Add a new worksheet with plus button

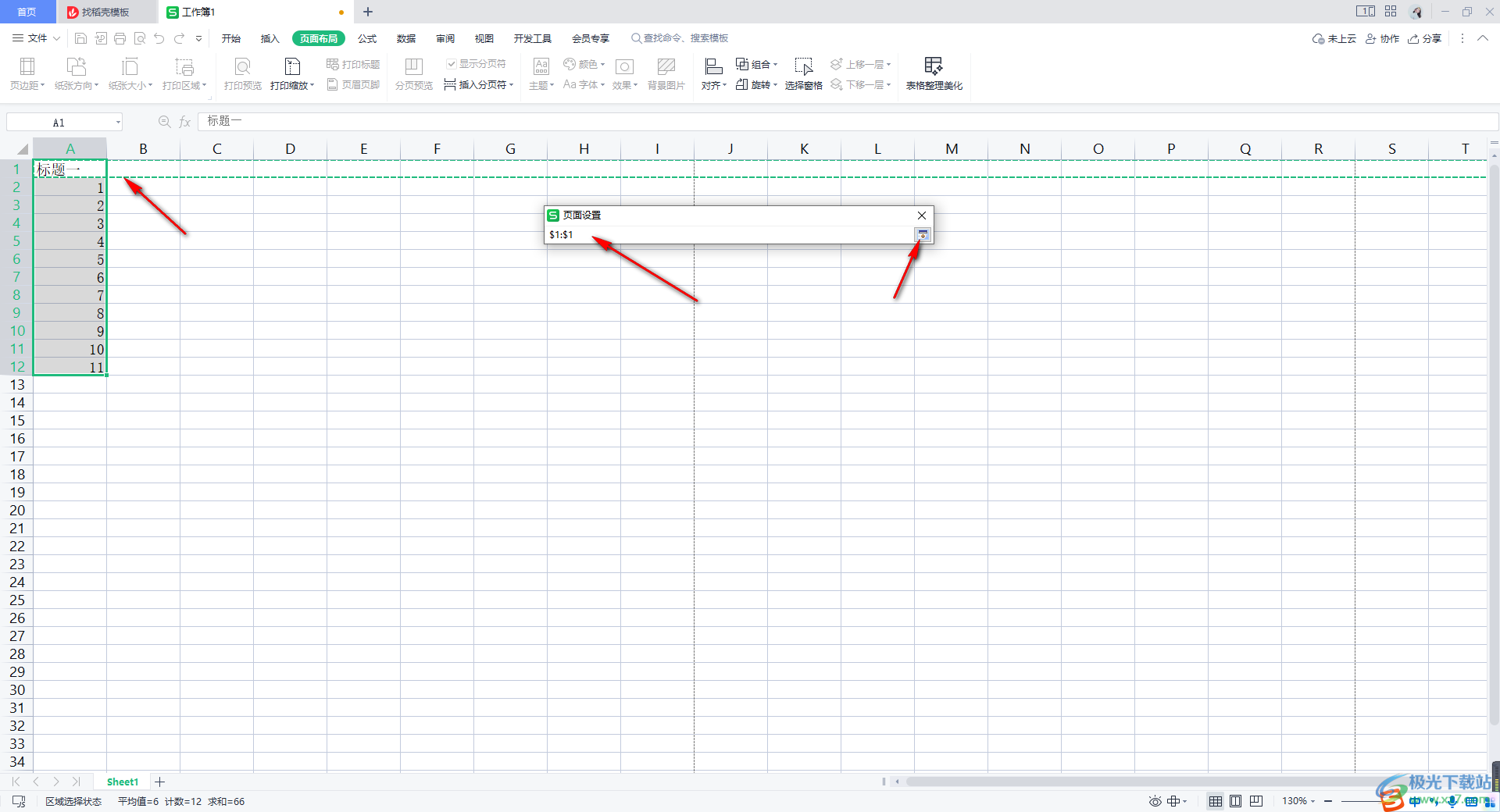coord(160,782)
